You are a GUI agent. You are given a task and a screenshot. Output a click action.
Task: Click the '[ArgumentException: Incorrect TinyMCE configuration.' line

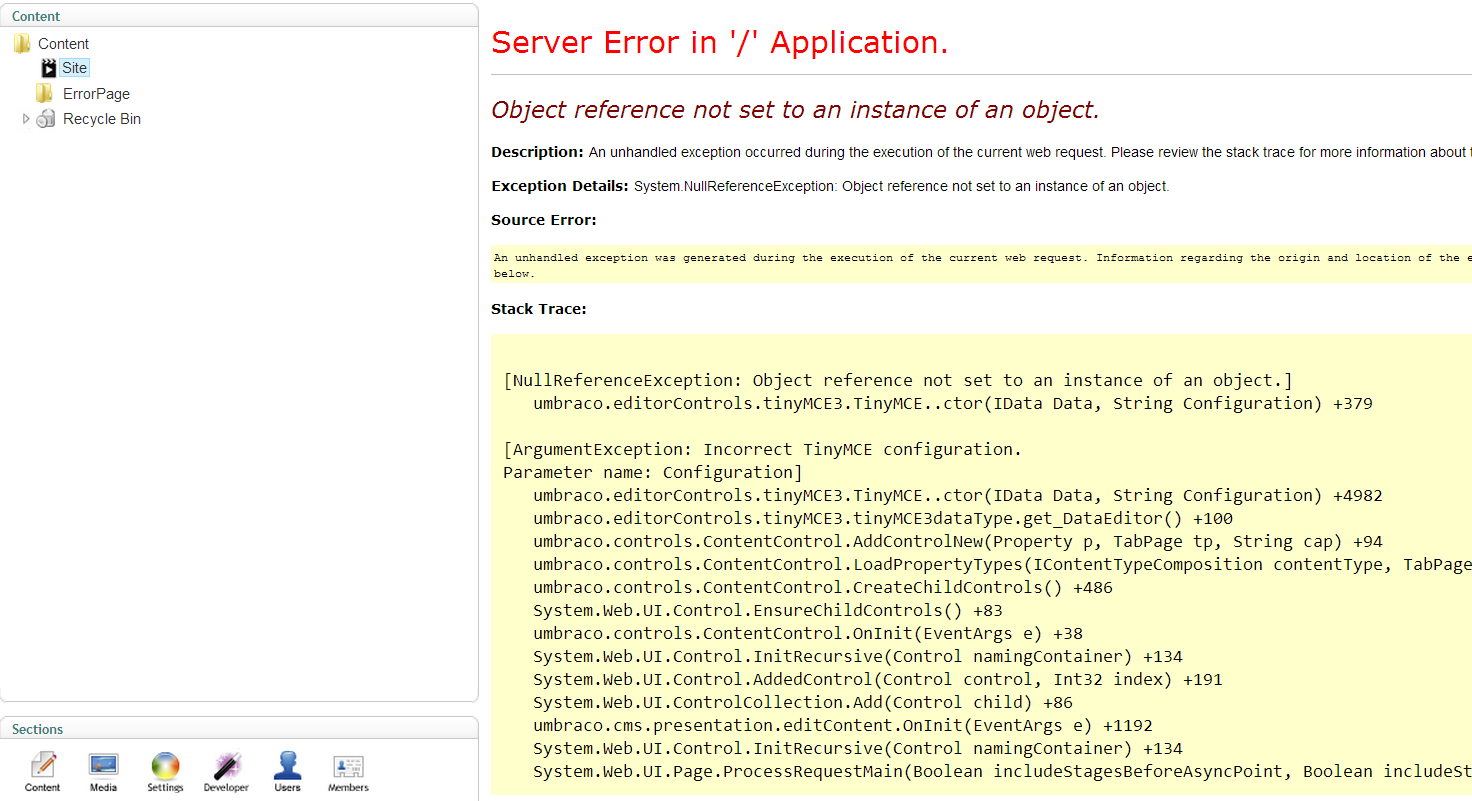pyautogui.click(x=762, y=449)
